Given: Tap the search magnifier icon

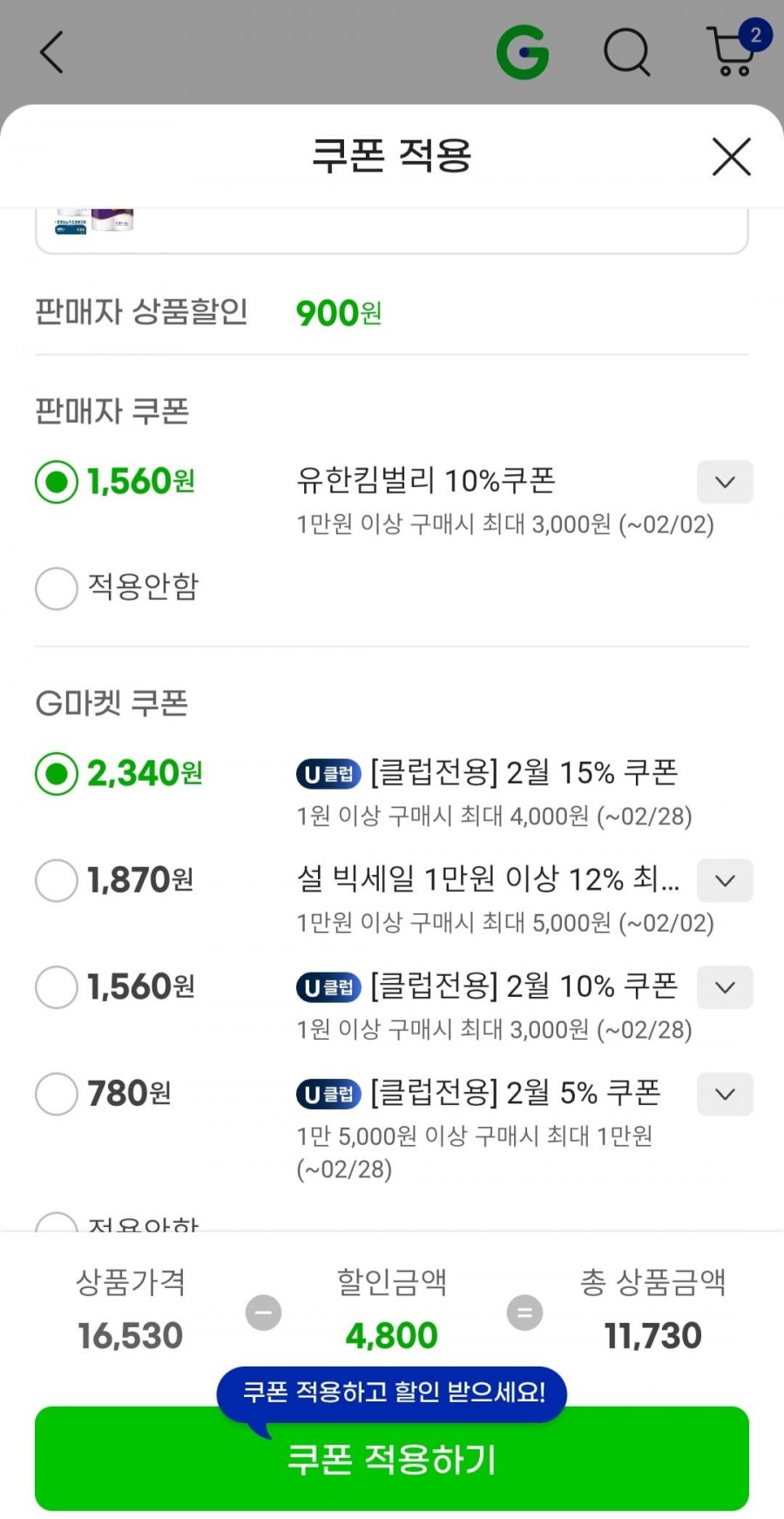Looking at the screenshot, I should (x=627, y=52).
